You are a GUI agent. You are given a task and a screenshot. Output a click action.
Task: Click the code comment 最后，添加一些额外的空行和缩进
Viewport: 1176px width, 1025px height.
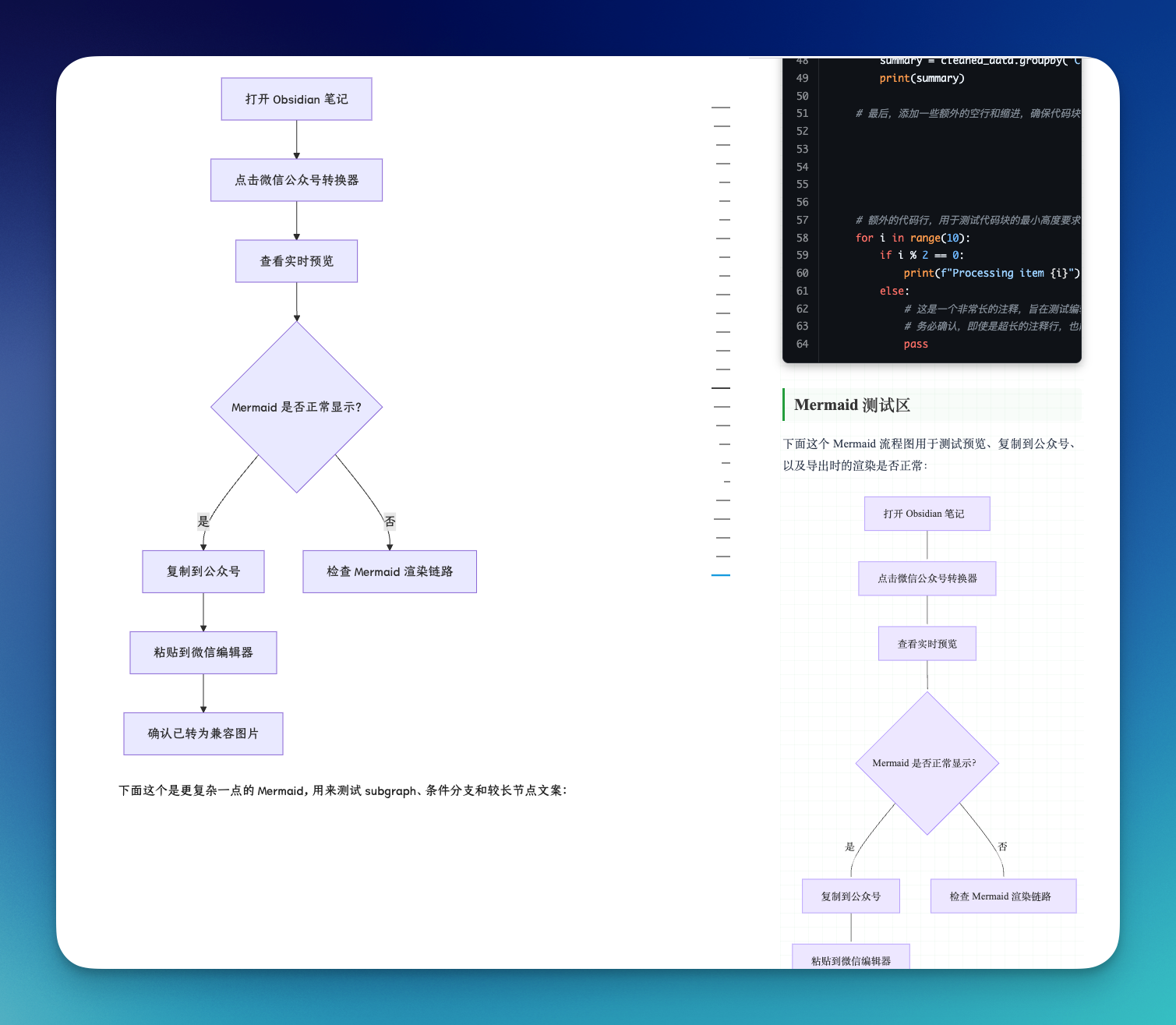pos(968,114)
